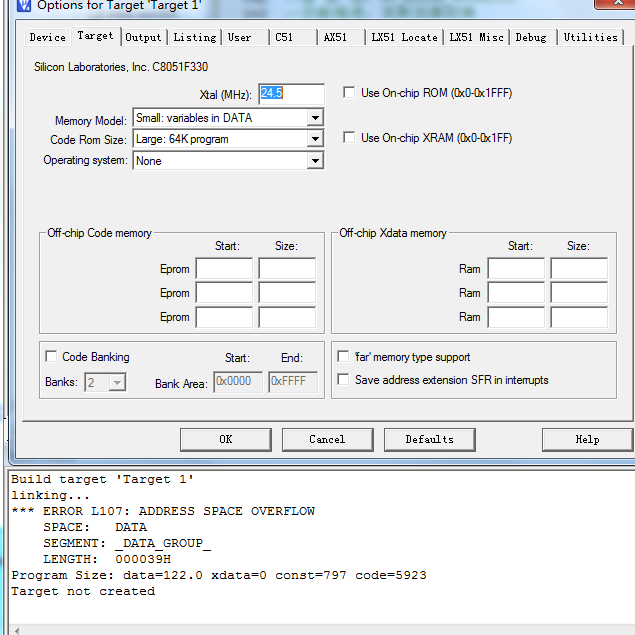Viewport: 635px width, 635px height.
Task: Click the ERROR L107 line in build output
Action: [163, 511]
